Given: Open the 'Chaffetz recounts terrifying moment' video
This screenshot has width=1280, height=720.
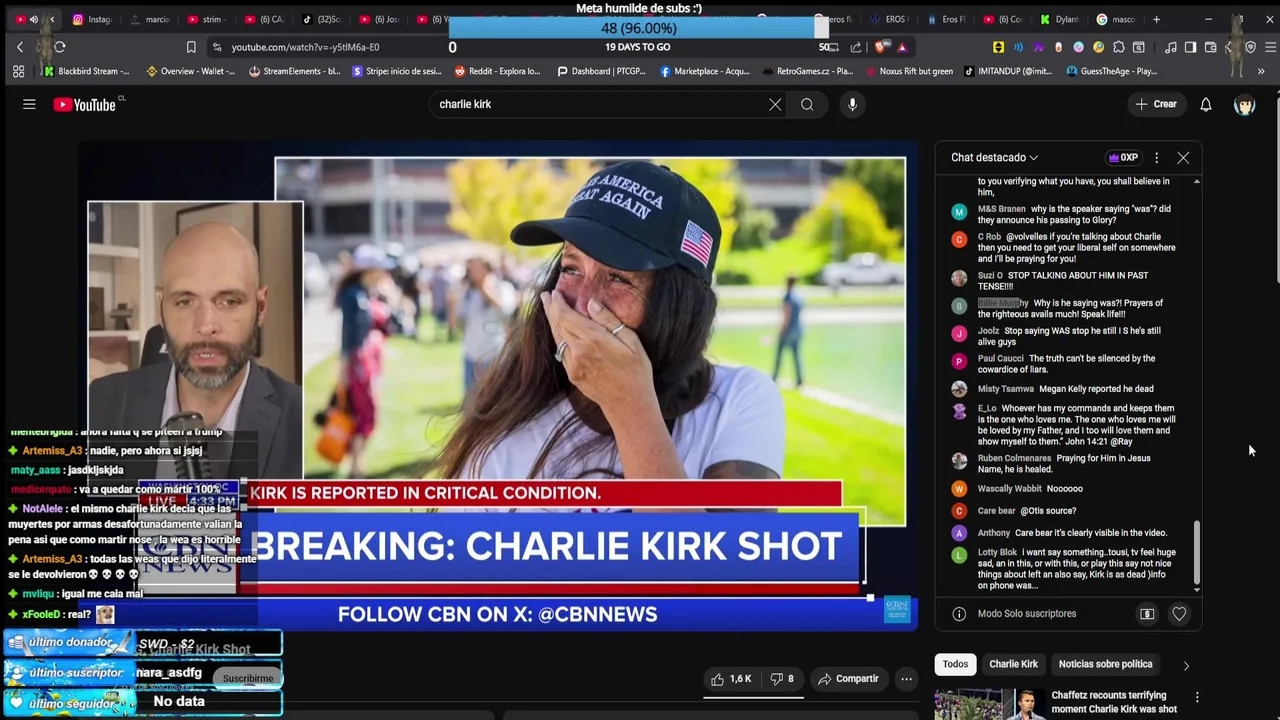Looking at the screenshot, I should point(1114,702).
